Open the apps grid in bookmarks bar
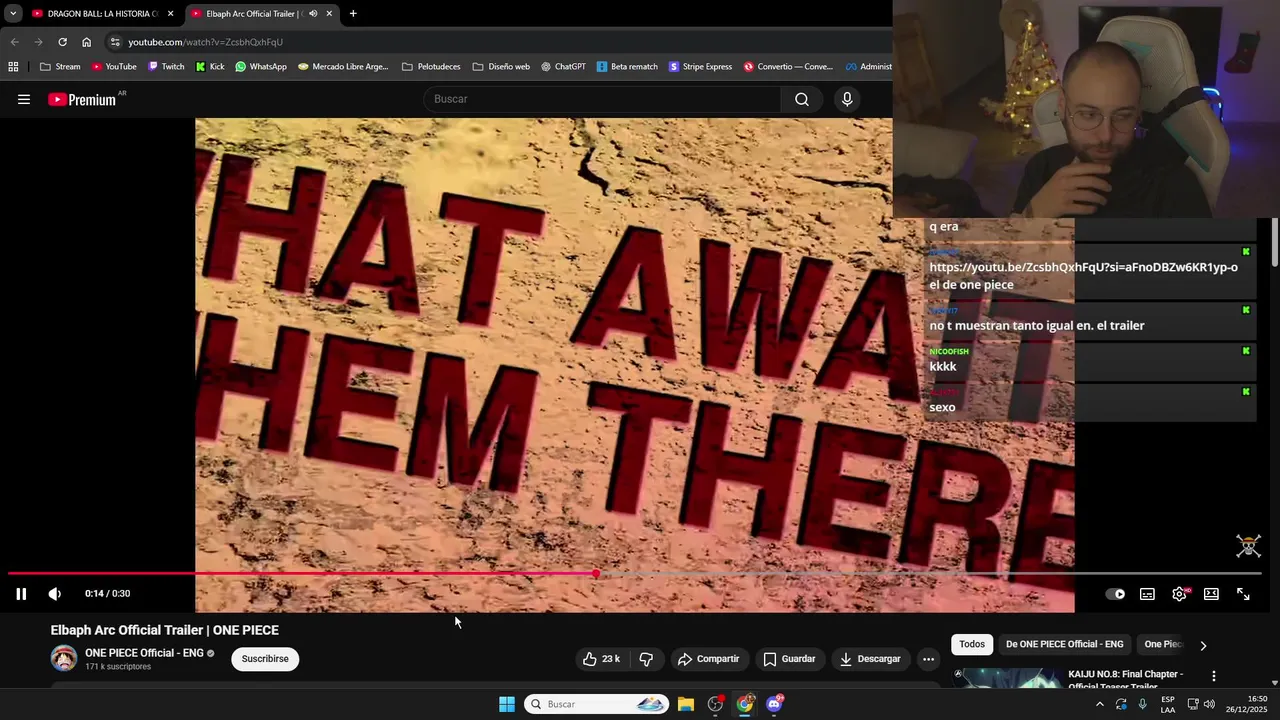Screen dimensions: 1280x720 tap(13, 67)
